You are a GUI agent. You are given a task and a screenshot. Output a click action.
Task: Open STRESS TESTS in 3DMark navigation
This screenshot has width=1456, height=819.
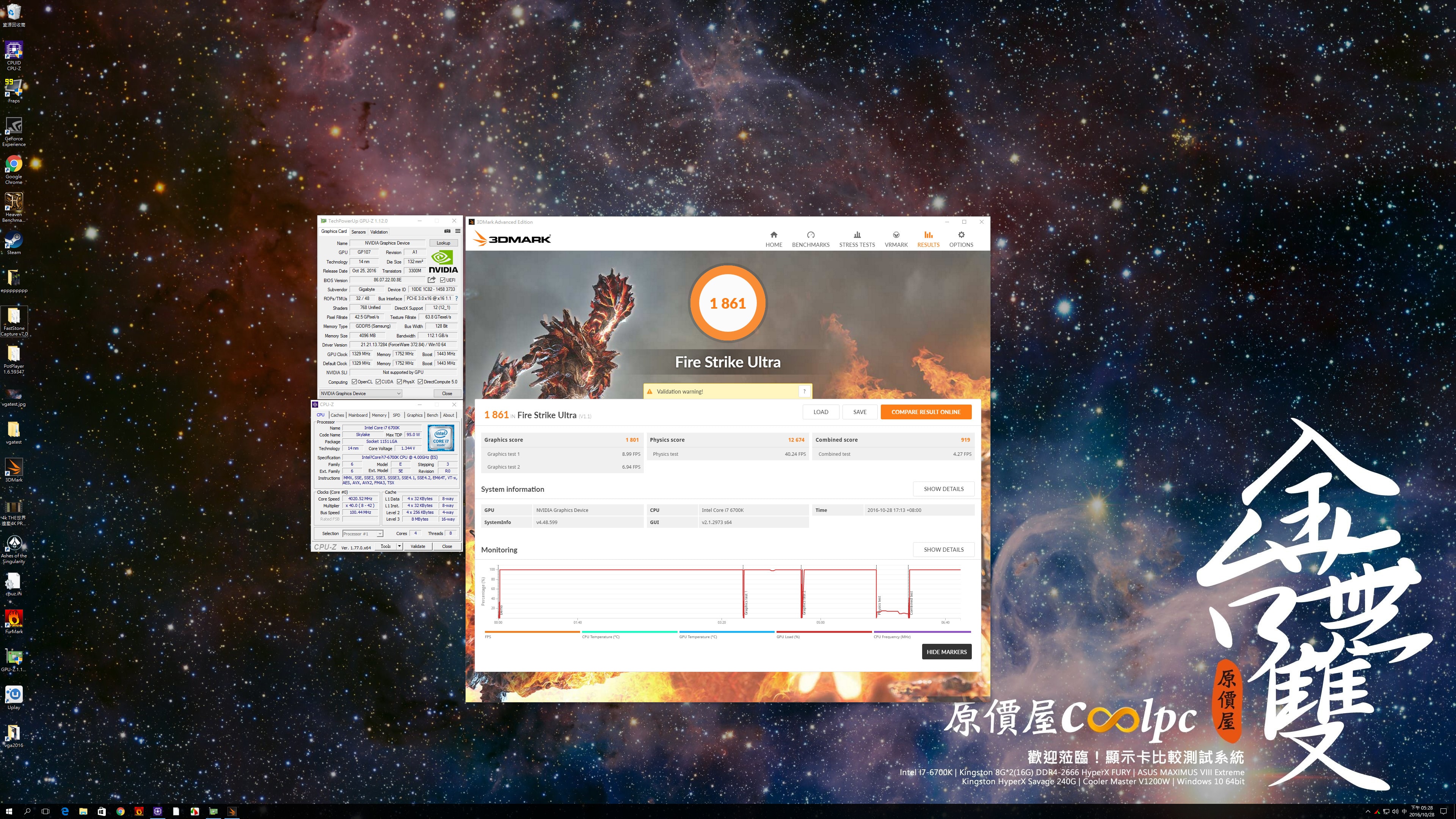857,239
